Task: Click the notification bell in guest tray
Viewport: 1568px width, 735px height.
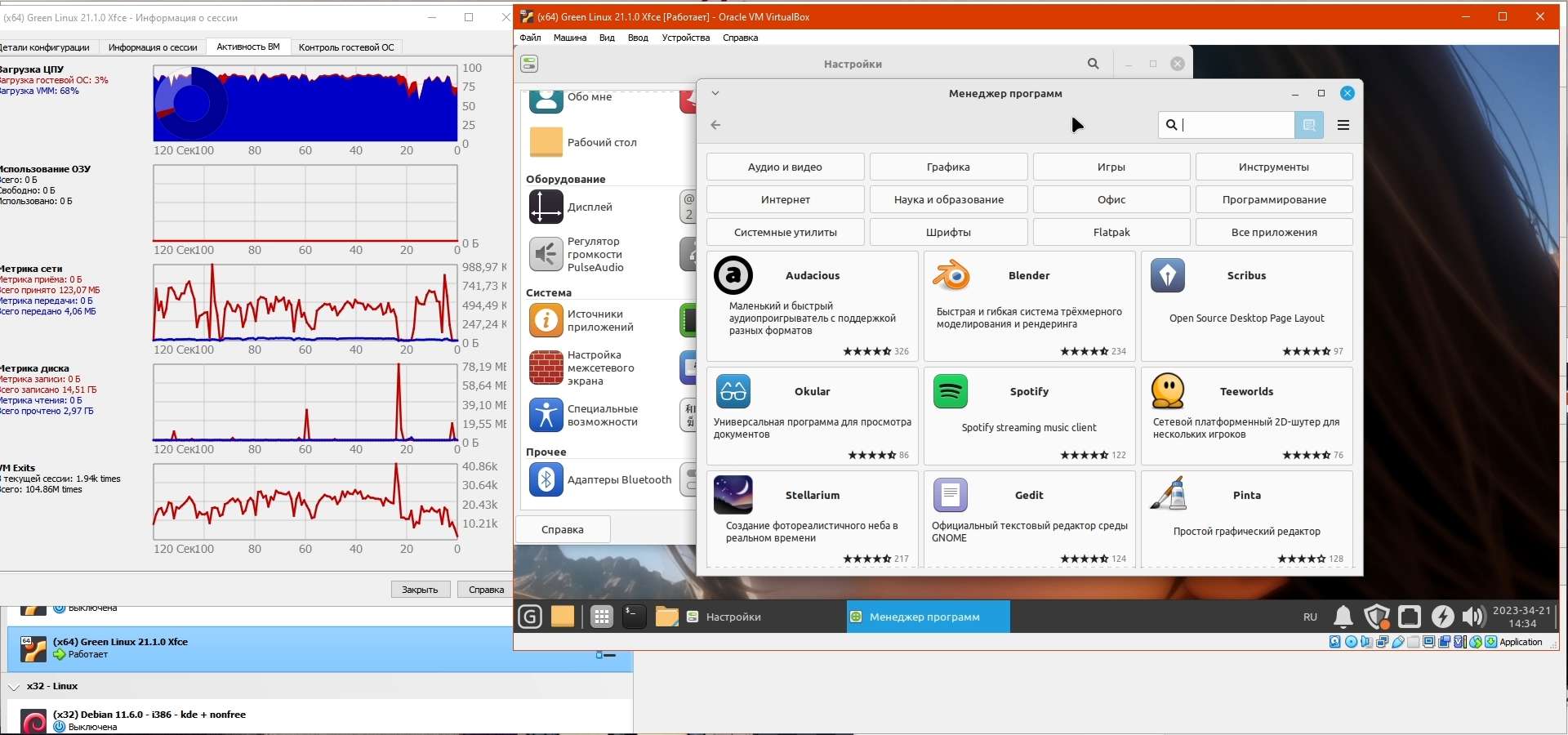Action: [1343, 617]
